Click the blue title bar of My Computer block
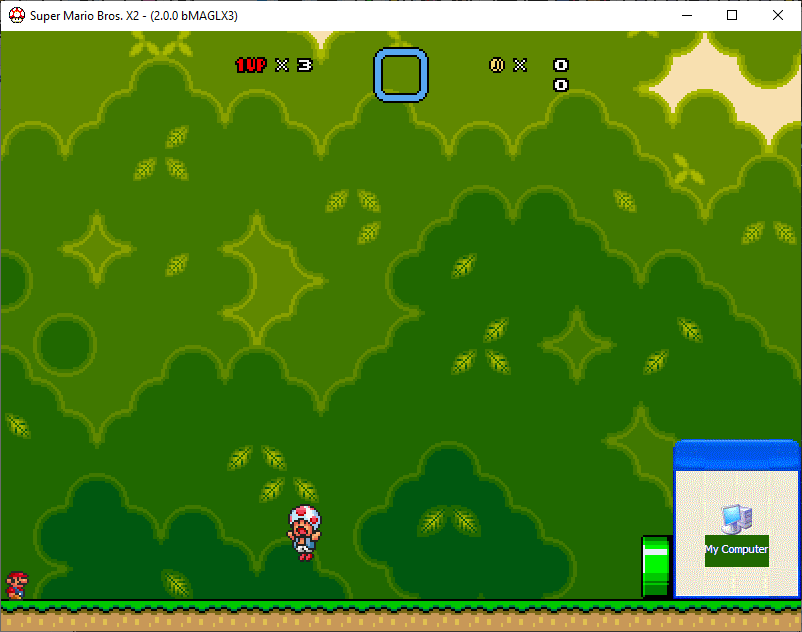This screenshot has width=802, height=632. (x=737, y=455)
